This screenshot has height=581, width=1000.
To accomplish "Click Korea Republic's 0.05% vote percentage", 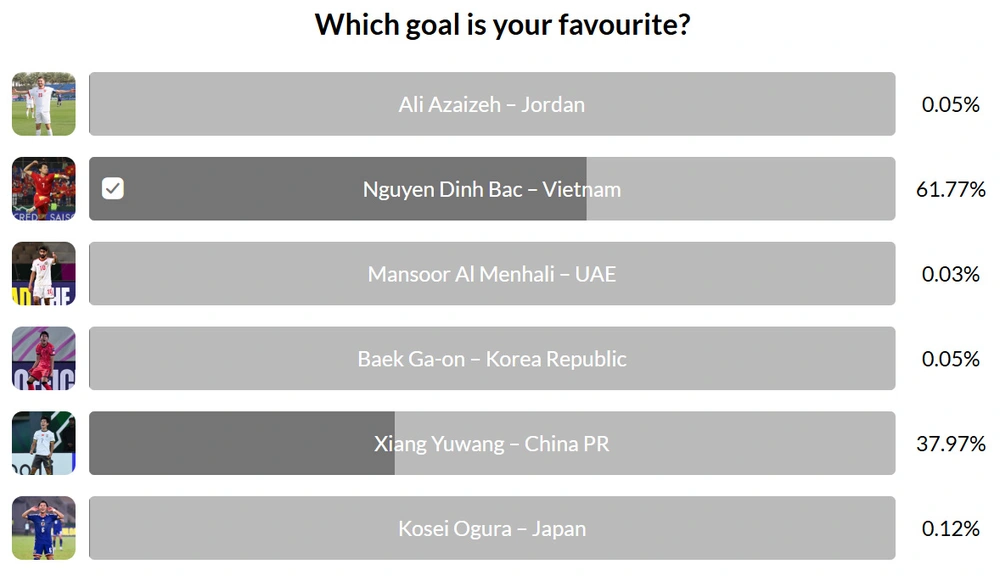I will click(950, 359).
